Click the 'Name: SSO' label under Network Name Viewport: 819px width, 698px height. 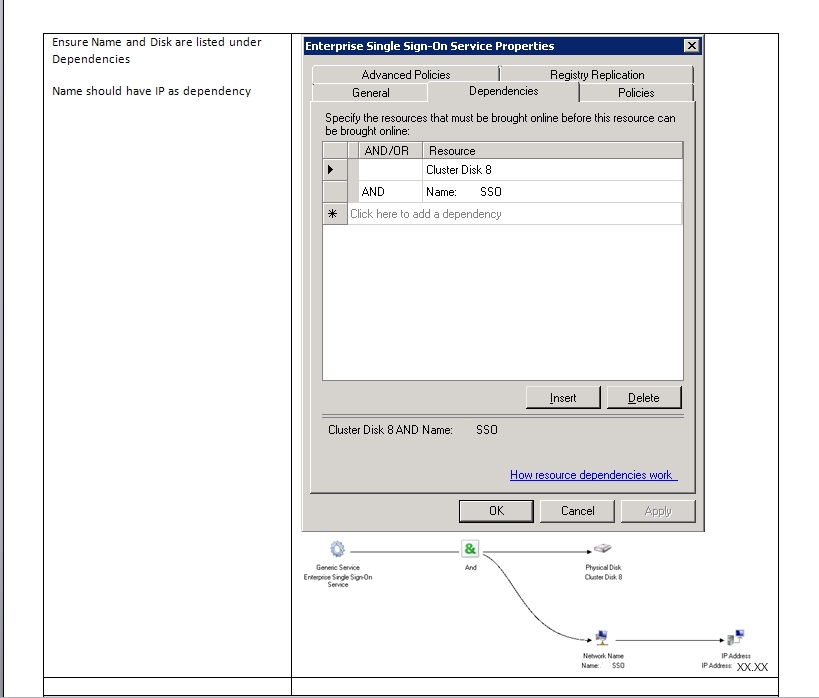click(603, 666)
